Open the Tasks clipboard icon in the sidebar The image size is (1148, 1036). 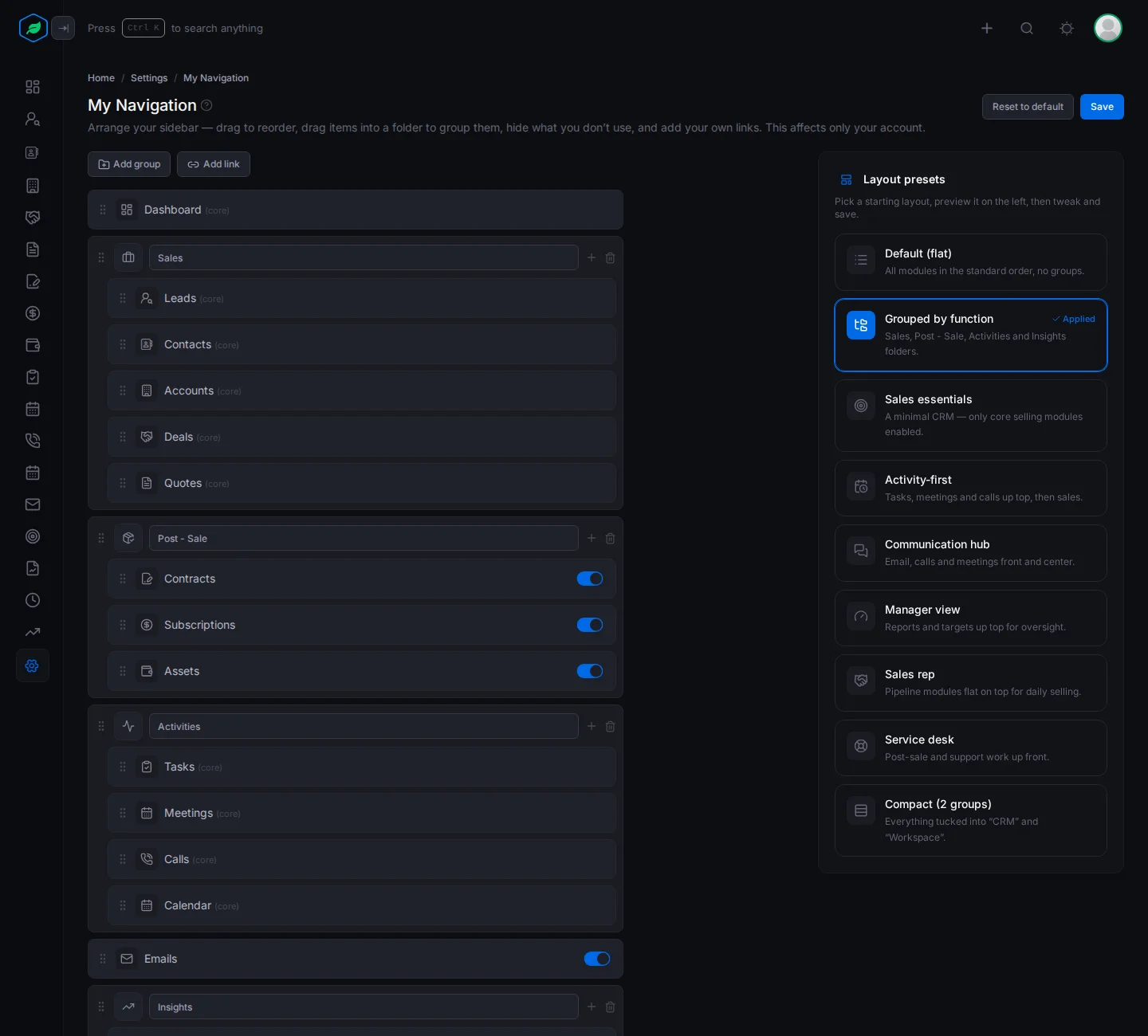coord(33,377)
